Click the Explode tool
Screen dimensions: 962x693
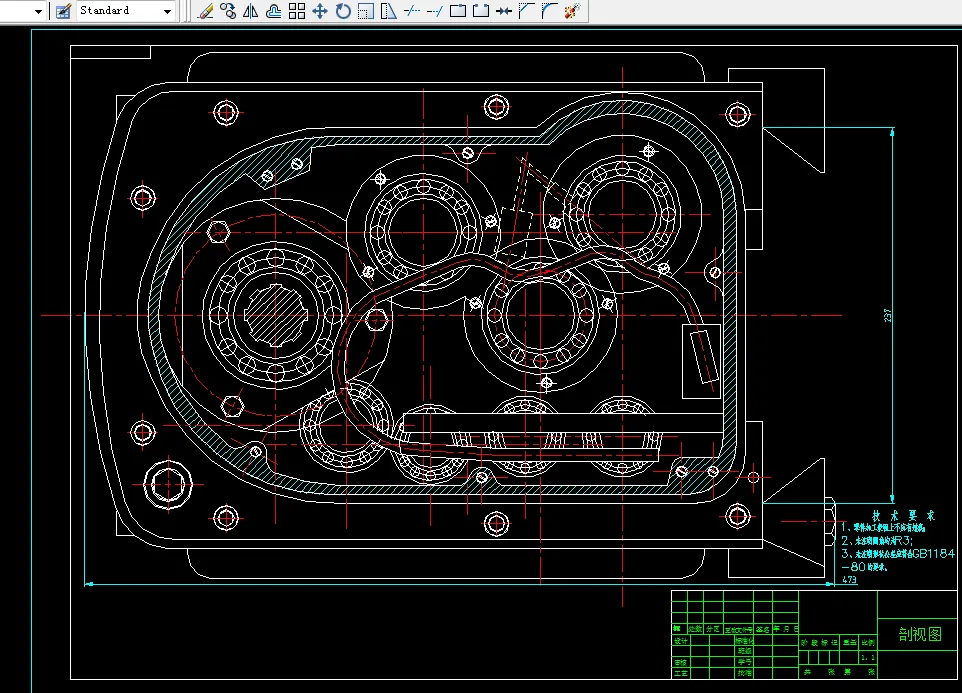[x=572, y=11]
